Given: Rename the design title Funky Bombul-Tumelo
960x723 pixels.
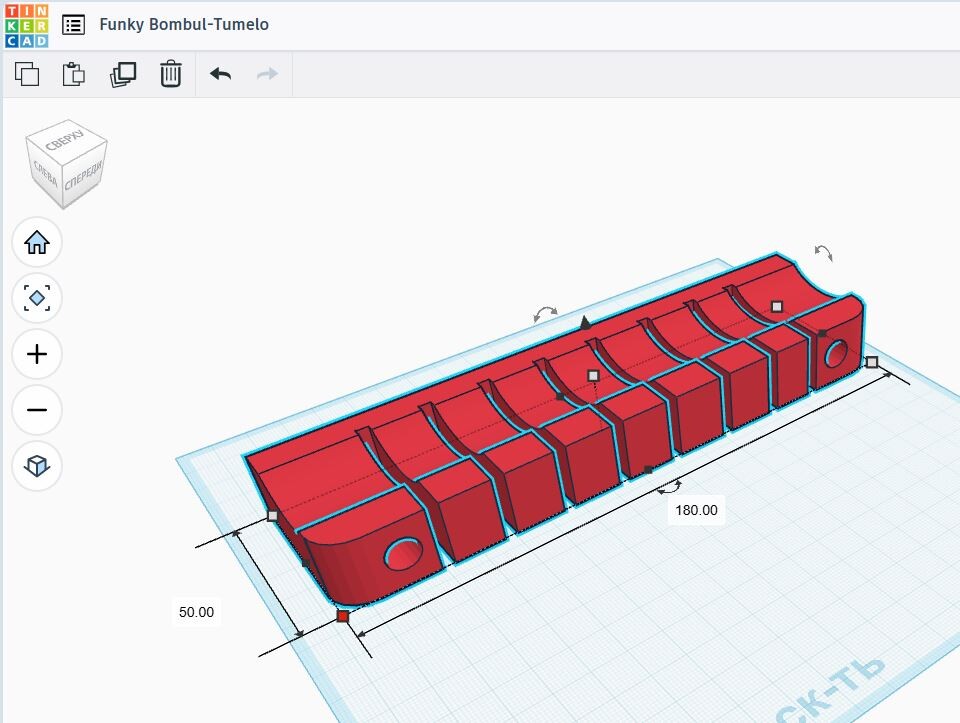Looking at the screenshot, I should pos(184,25).
